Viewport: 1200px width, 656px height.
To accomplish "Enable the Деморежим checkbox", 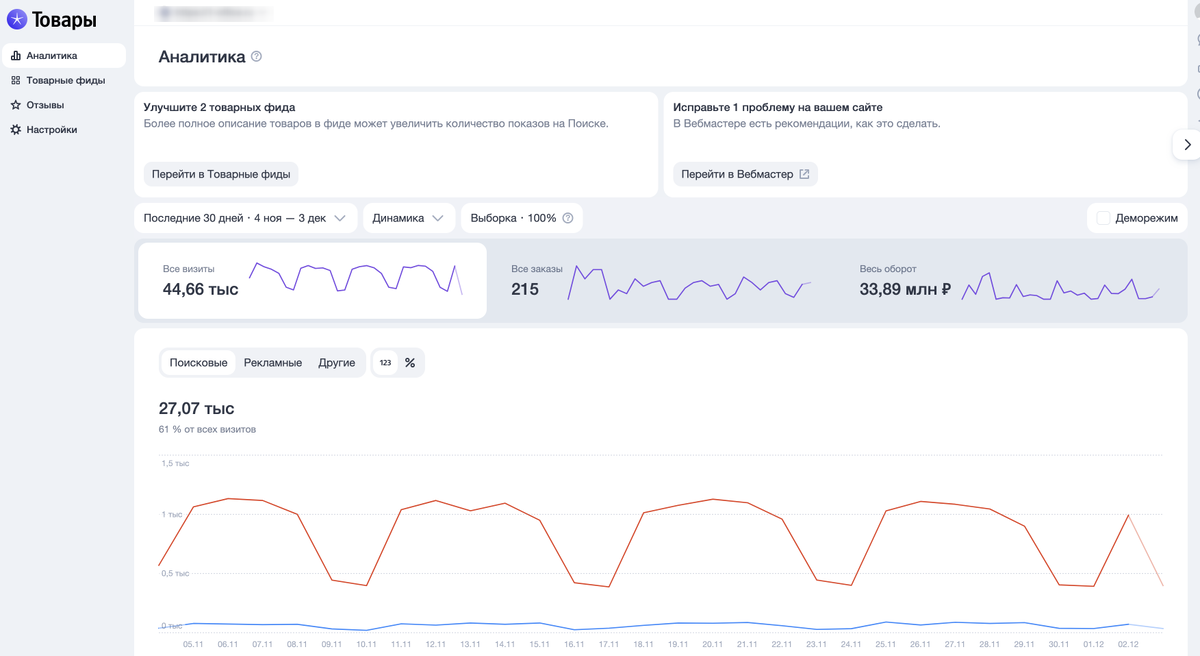I will [1103, 218].
